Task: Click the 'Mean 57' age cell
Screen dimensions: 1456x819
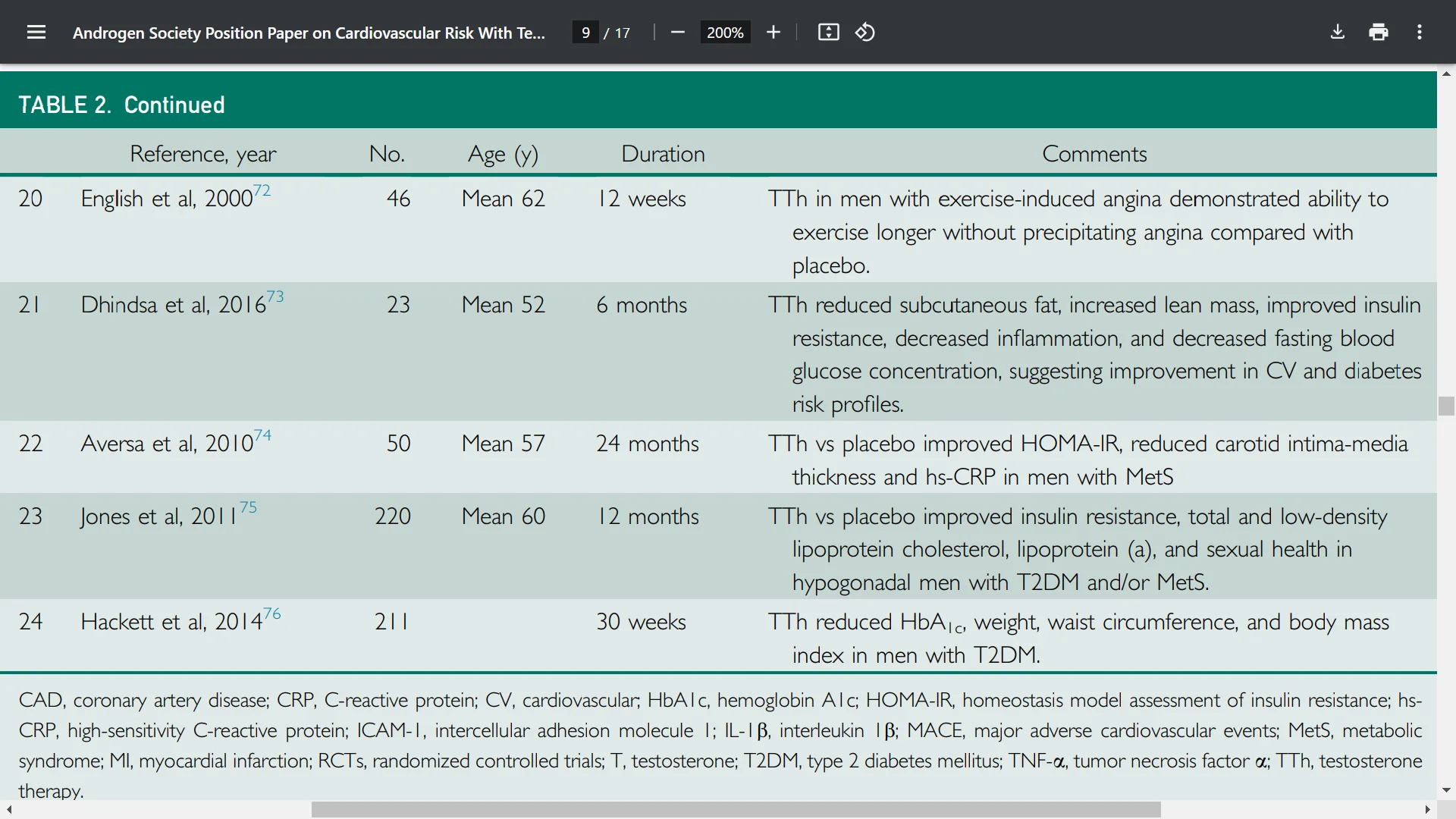Action: pos(504,444)
